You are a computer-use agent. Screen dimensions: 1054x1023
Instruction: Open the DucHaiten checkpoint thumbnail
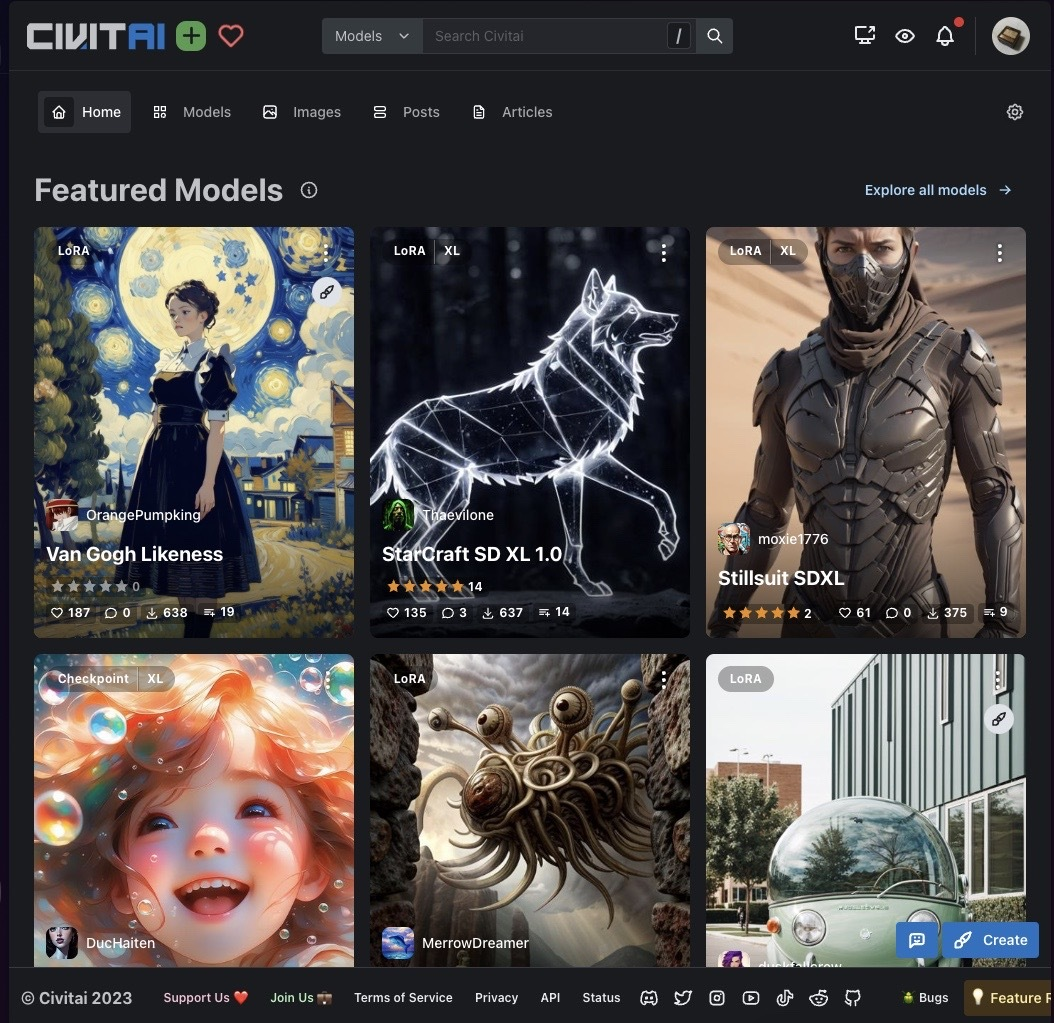[194, 810]
